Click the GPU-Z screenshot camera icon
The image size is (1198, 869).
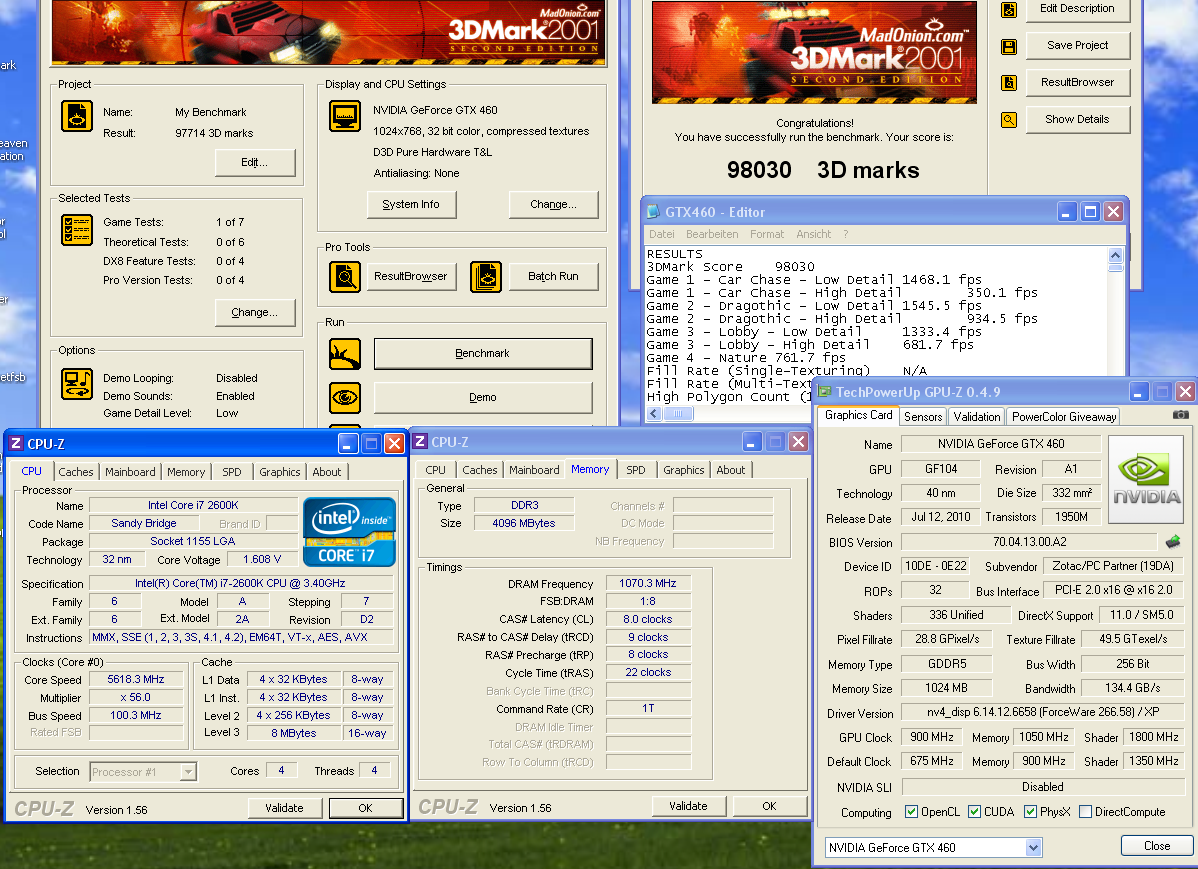coord(1180,415)
